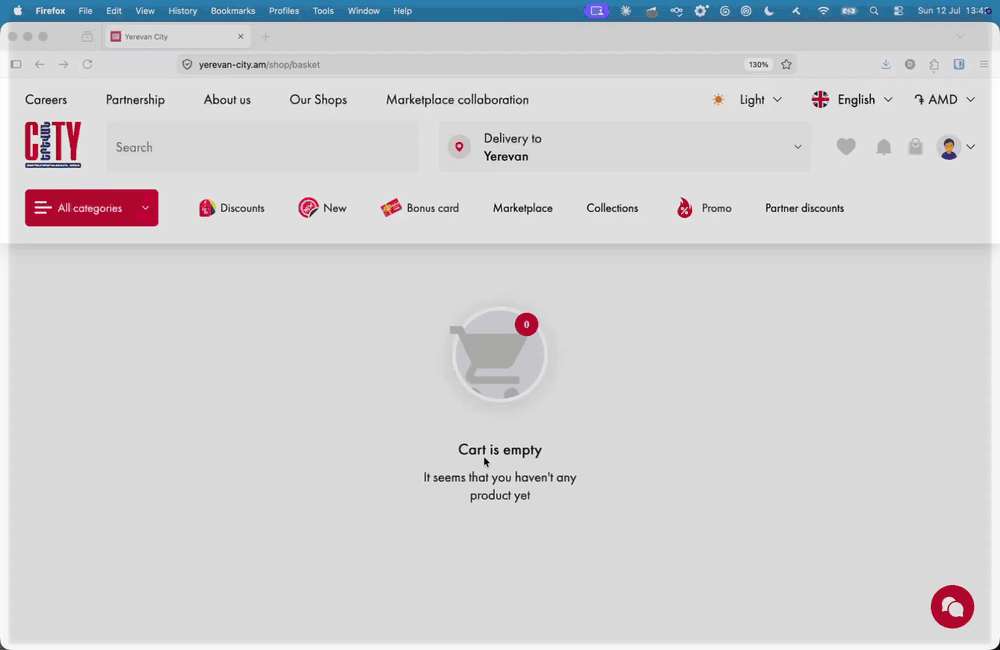Open list all tabs chevron
This screenshot has height=650, width=1000.
pos(960,36)
